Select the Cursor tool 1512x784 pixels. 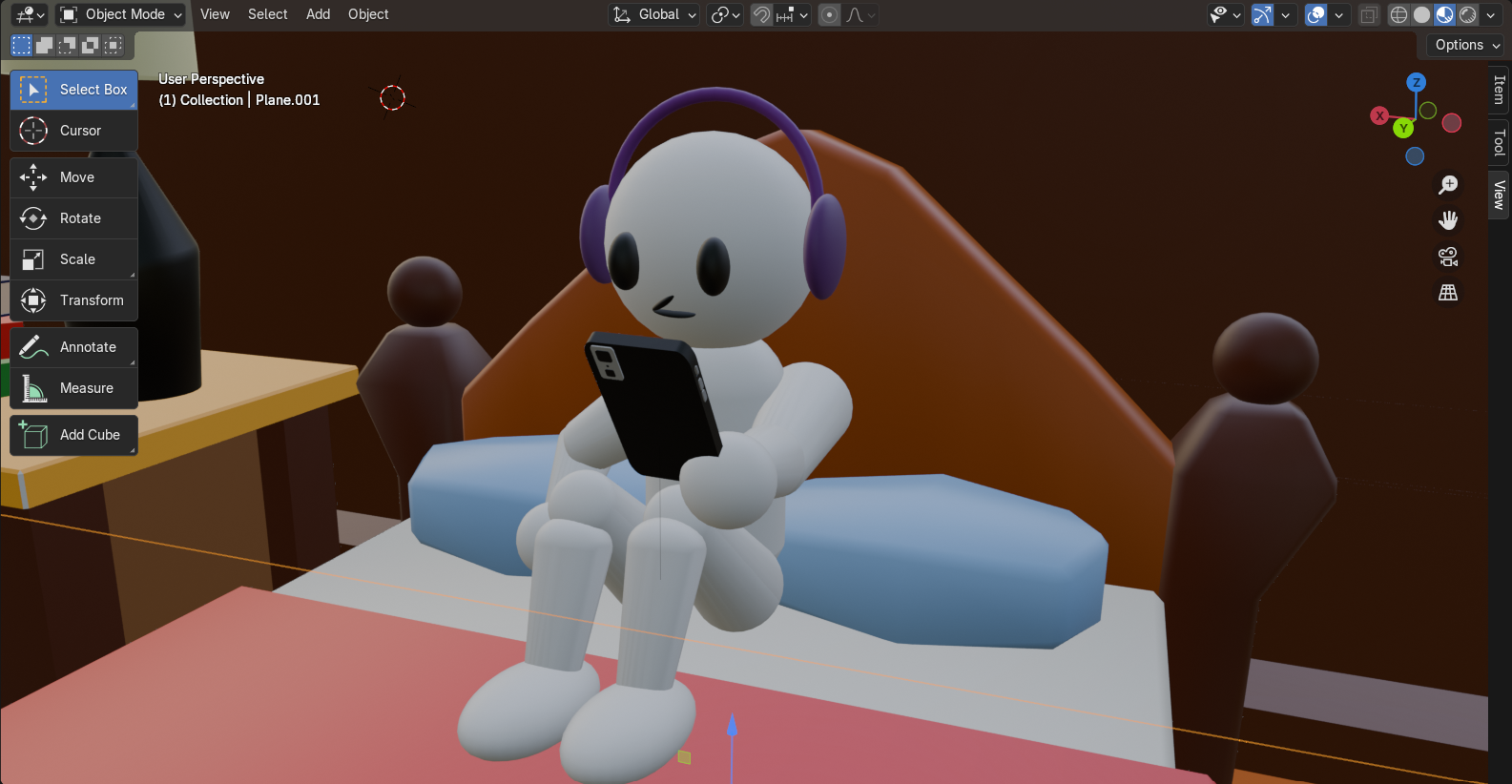(73, 131)
